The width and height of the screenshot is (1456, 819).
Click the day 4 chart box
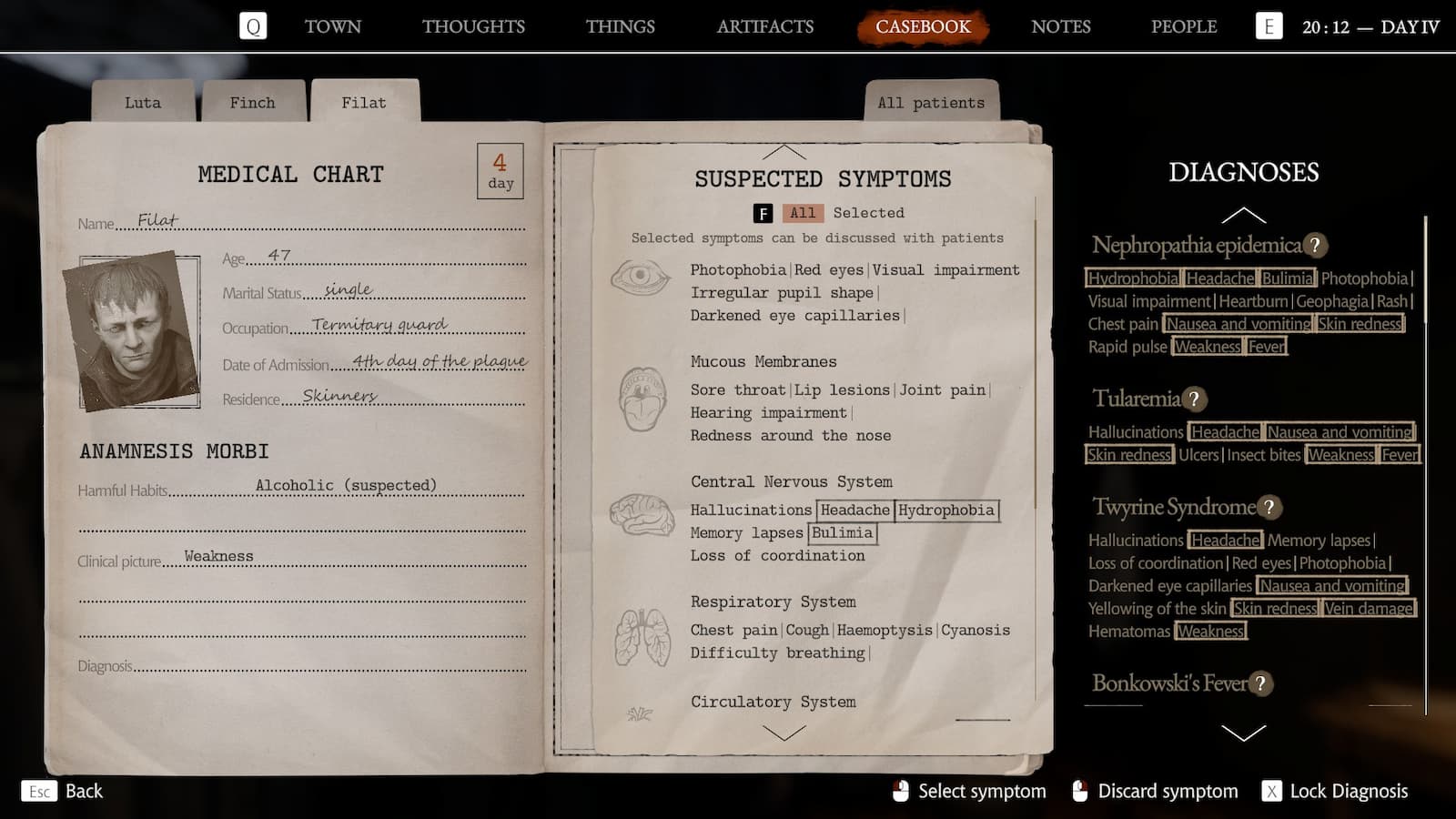[x=500, y=170]
